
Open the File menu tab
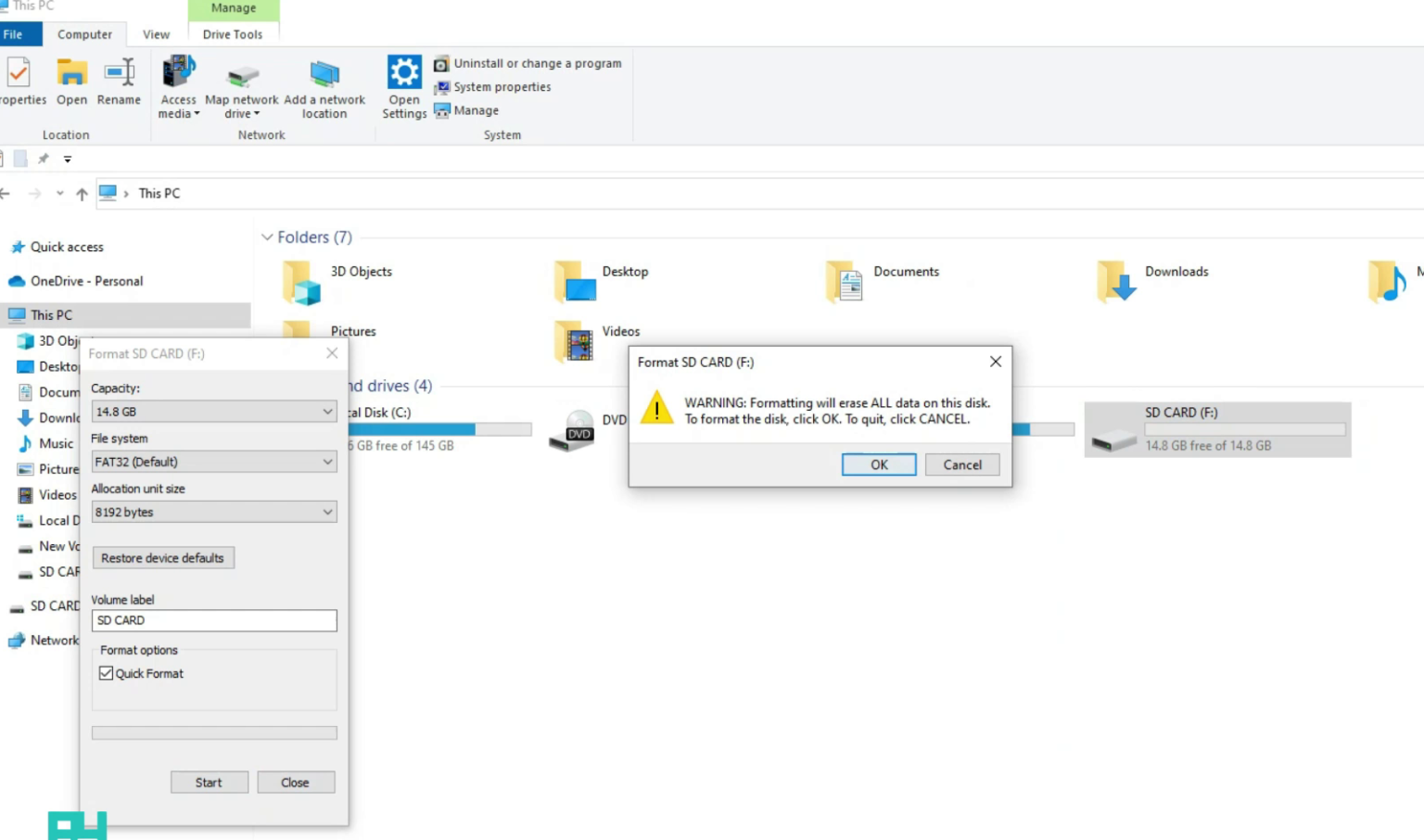click(x=14, y=34)
